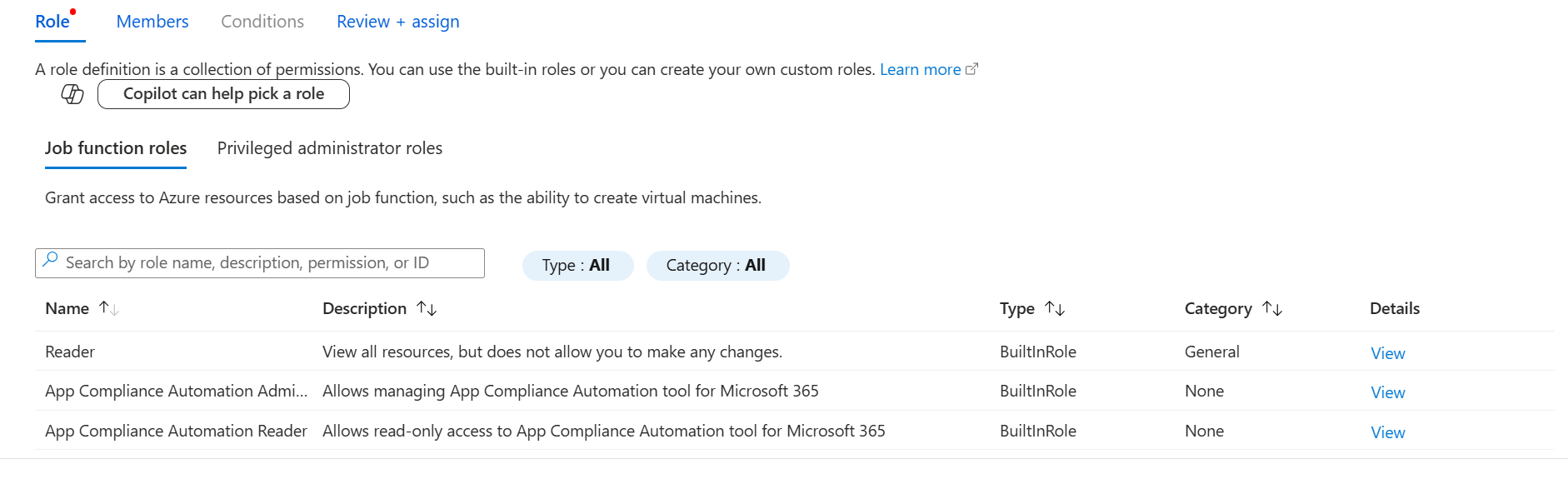Image resolution: width=1568 pixels, height=479 pixels.
Task: Click the Name column header
Action: [x=67, y=308]
